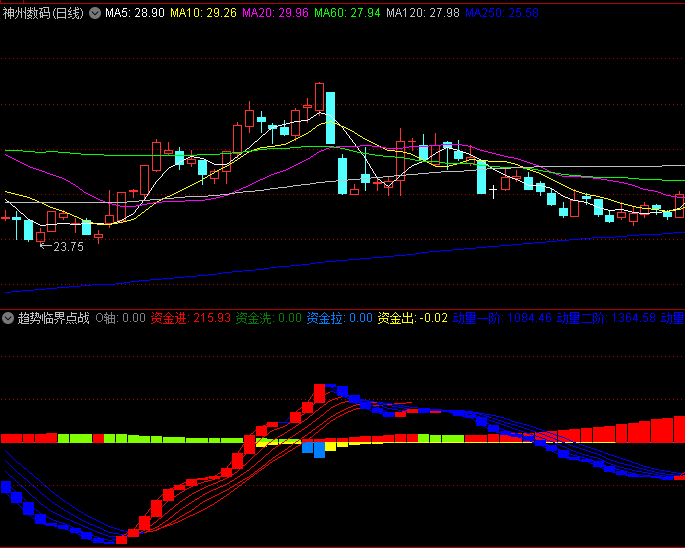
Task: Click the 23.75 low price label
Action: coord(68,247)
